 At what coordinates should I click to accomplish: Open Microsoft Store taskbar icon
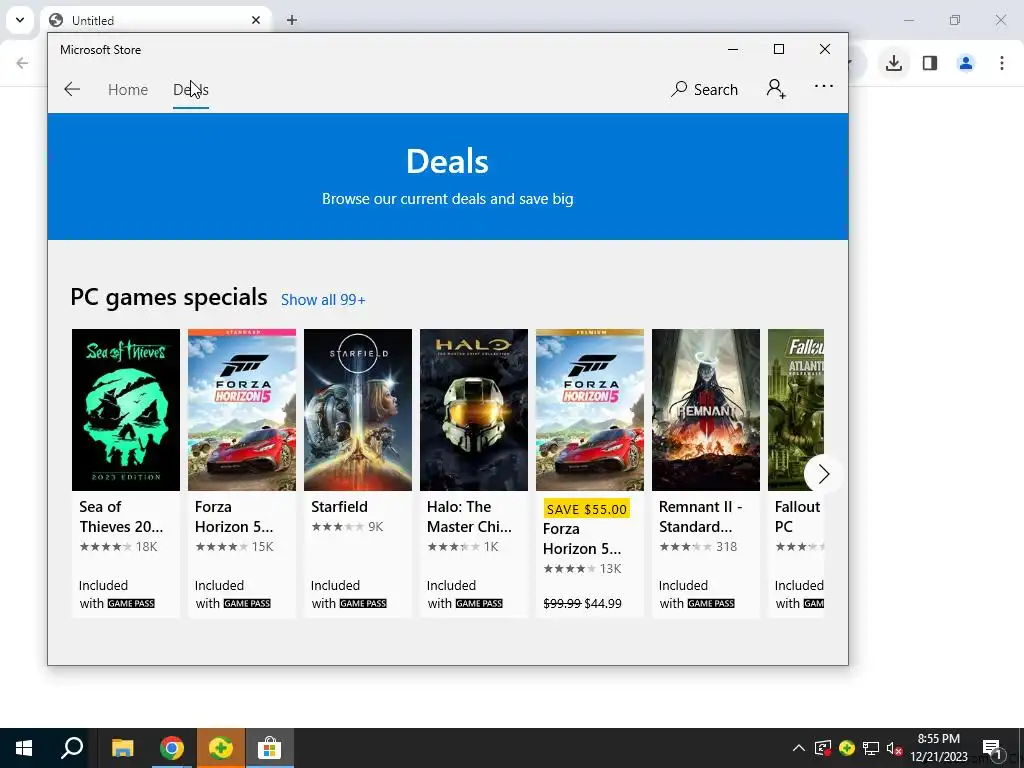coord(269,748)
